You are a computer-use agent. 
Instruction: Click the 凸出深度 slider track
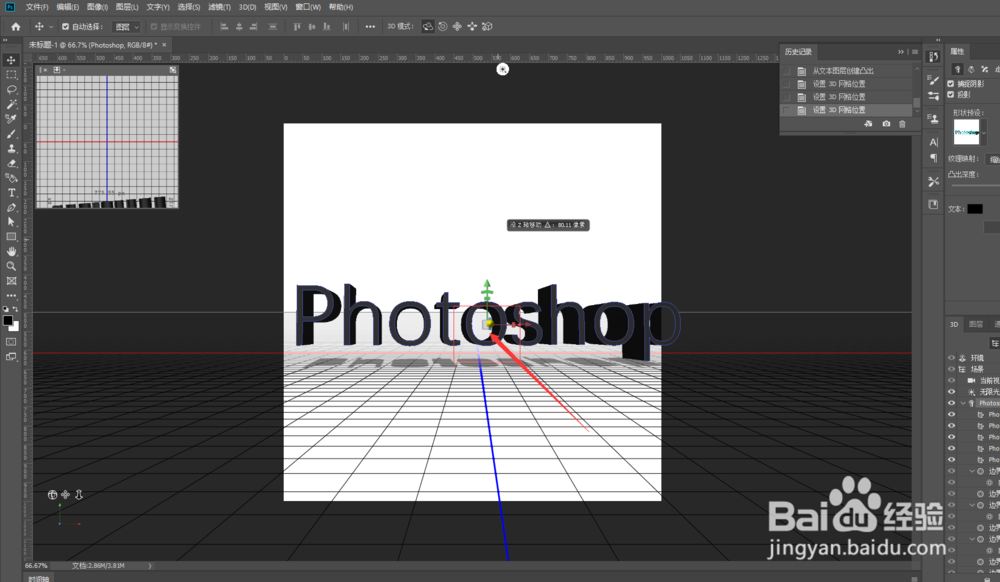[974, 186]
